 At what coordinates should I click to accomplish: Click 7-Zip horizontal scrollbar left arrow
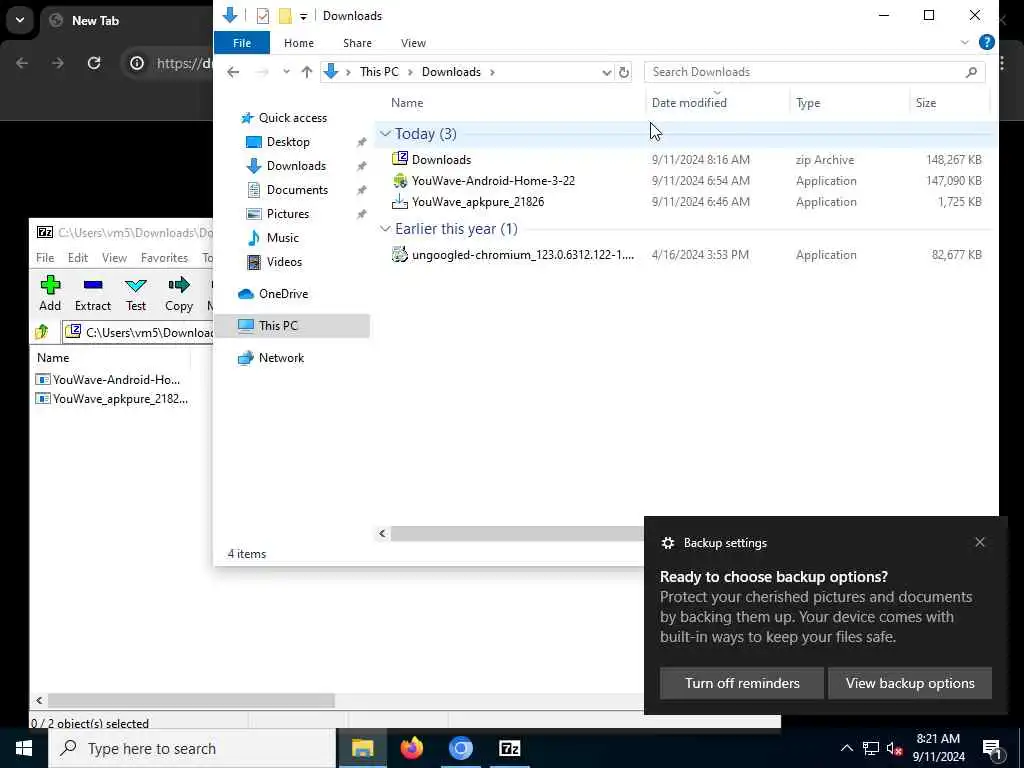[39, 700]
